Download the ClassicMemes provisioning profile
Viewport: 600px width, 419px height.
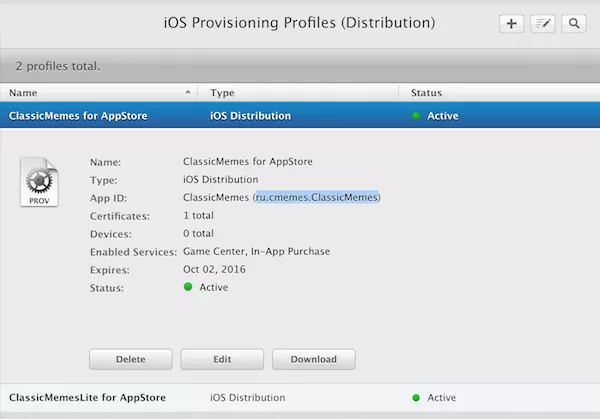click(313, 359)
